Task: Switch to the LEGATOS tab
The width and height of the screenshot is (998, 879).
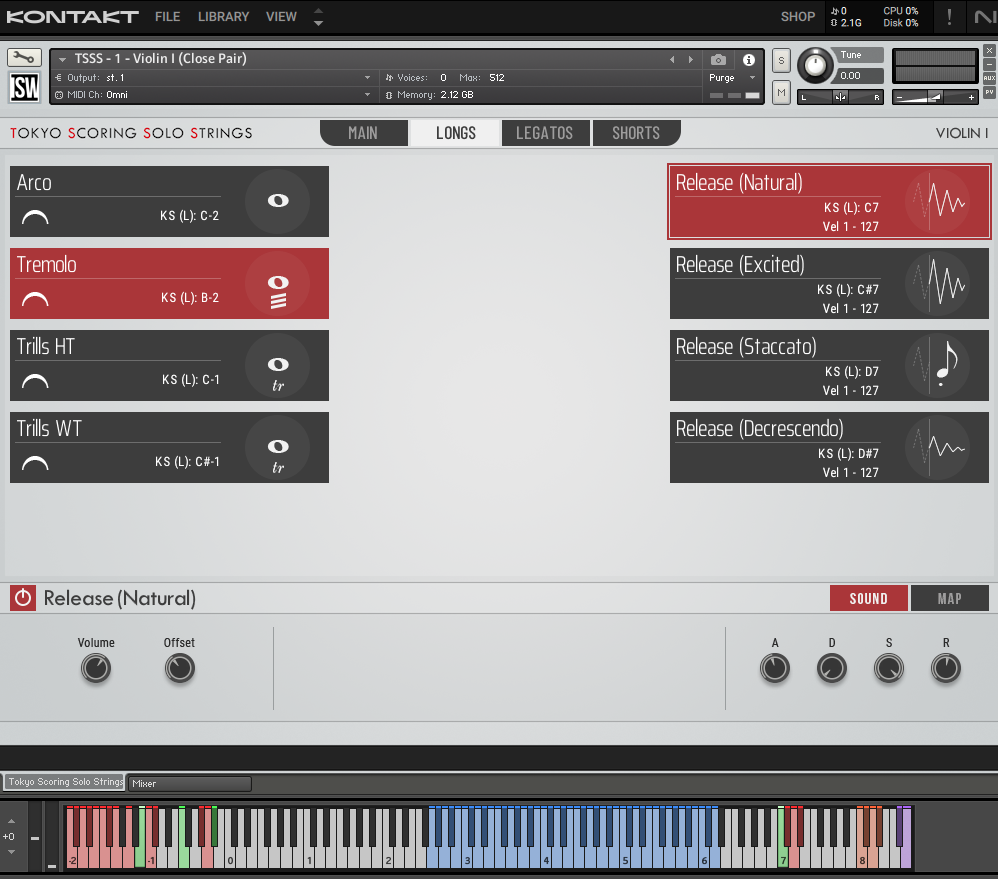Action: (544, 133)
